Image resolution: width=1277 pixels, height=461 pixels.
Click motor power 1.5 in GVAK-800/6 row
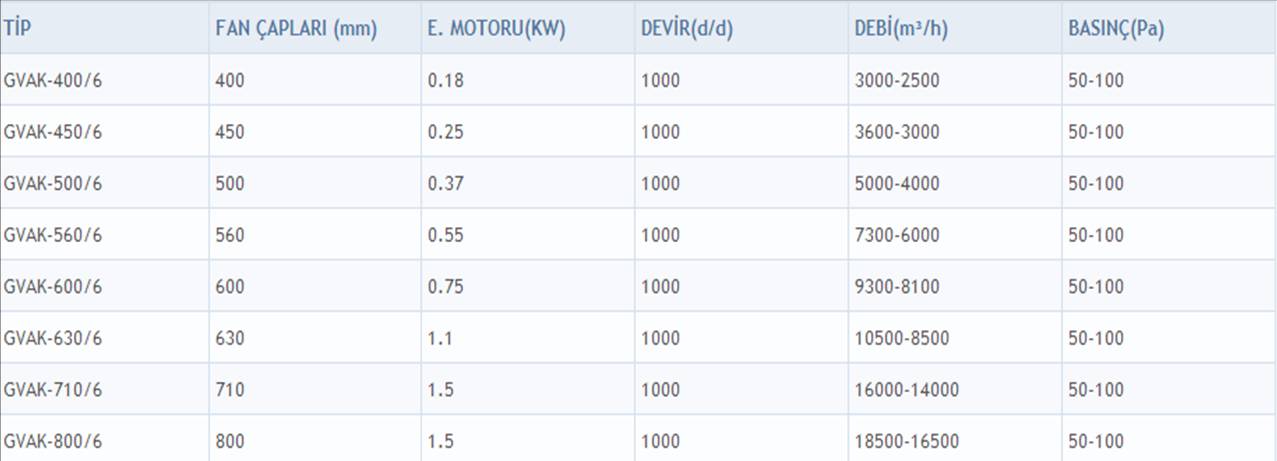440,441
